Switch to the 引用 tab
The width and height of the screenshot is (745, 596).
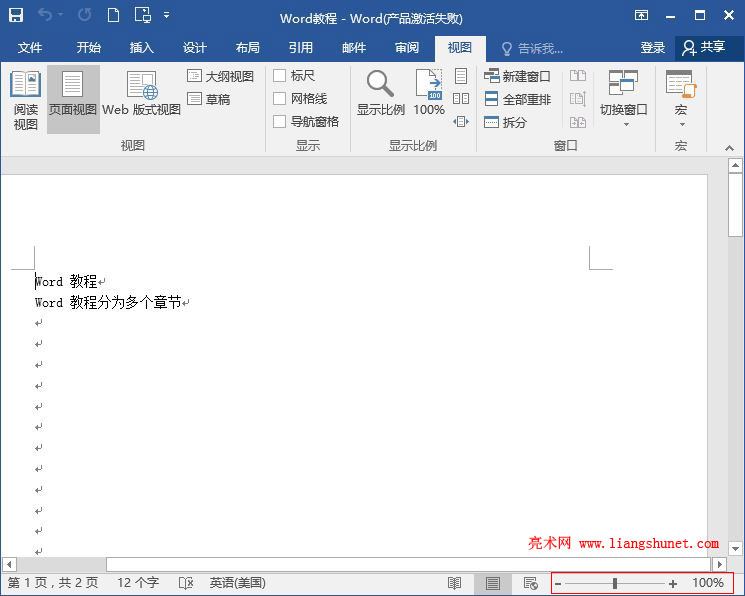[301, 48]
